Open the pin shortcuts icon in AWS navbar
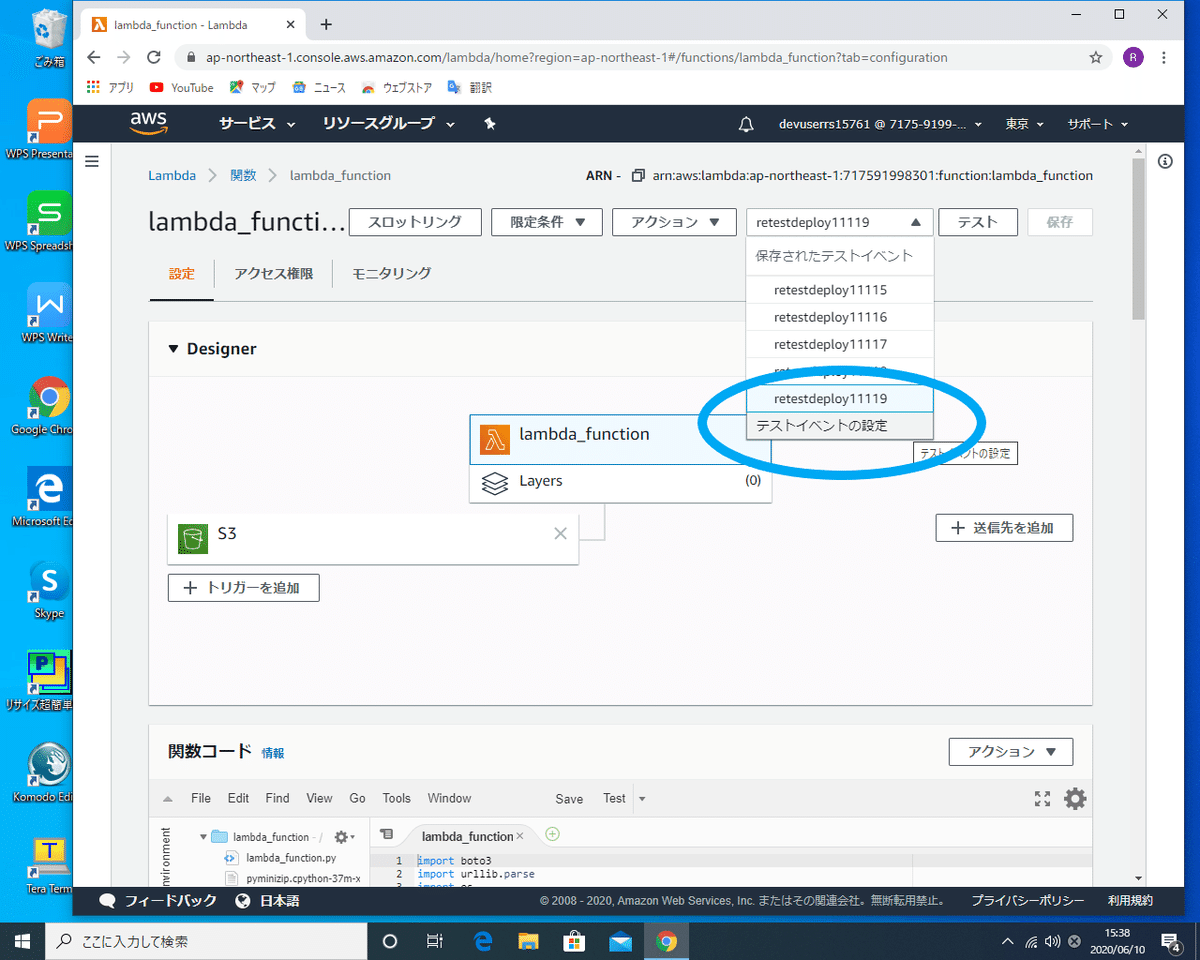The image size is (1200, 960). pos(489,124)
